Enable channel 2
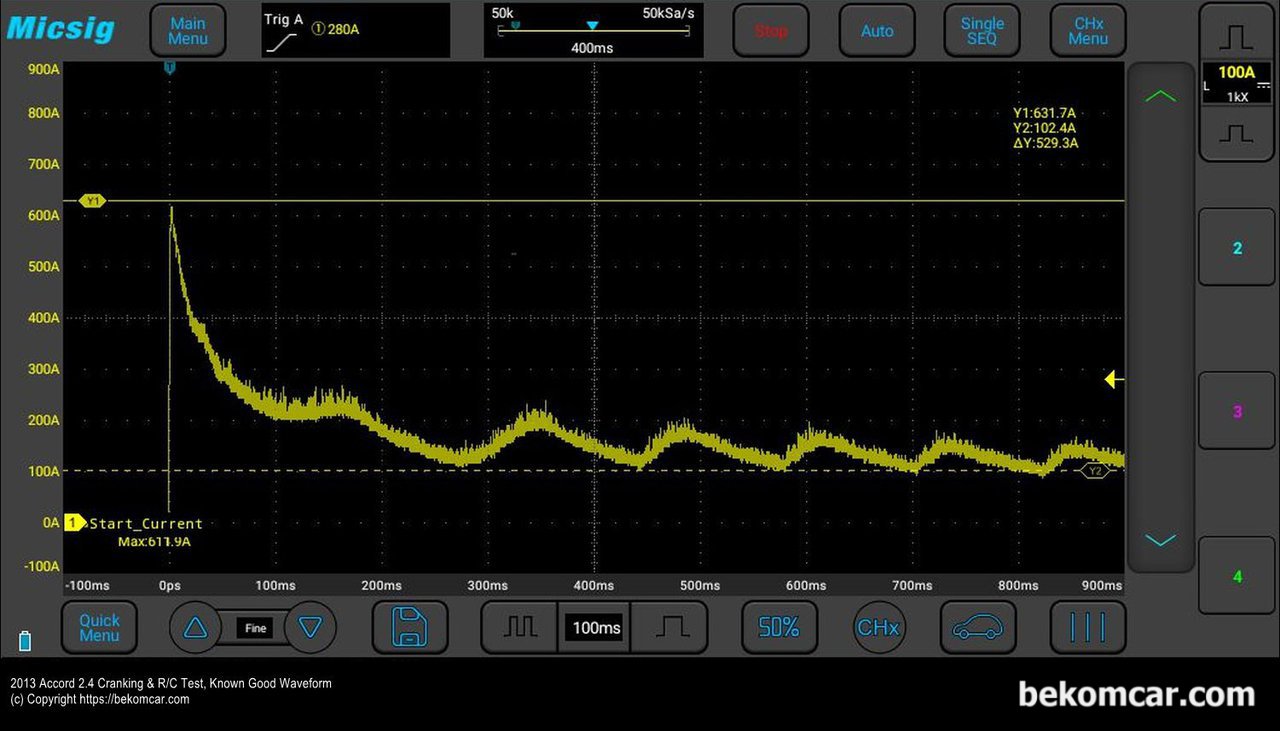1280x731 pixels. coord(1237,248)
